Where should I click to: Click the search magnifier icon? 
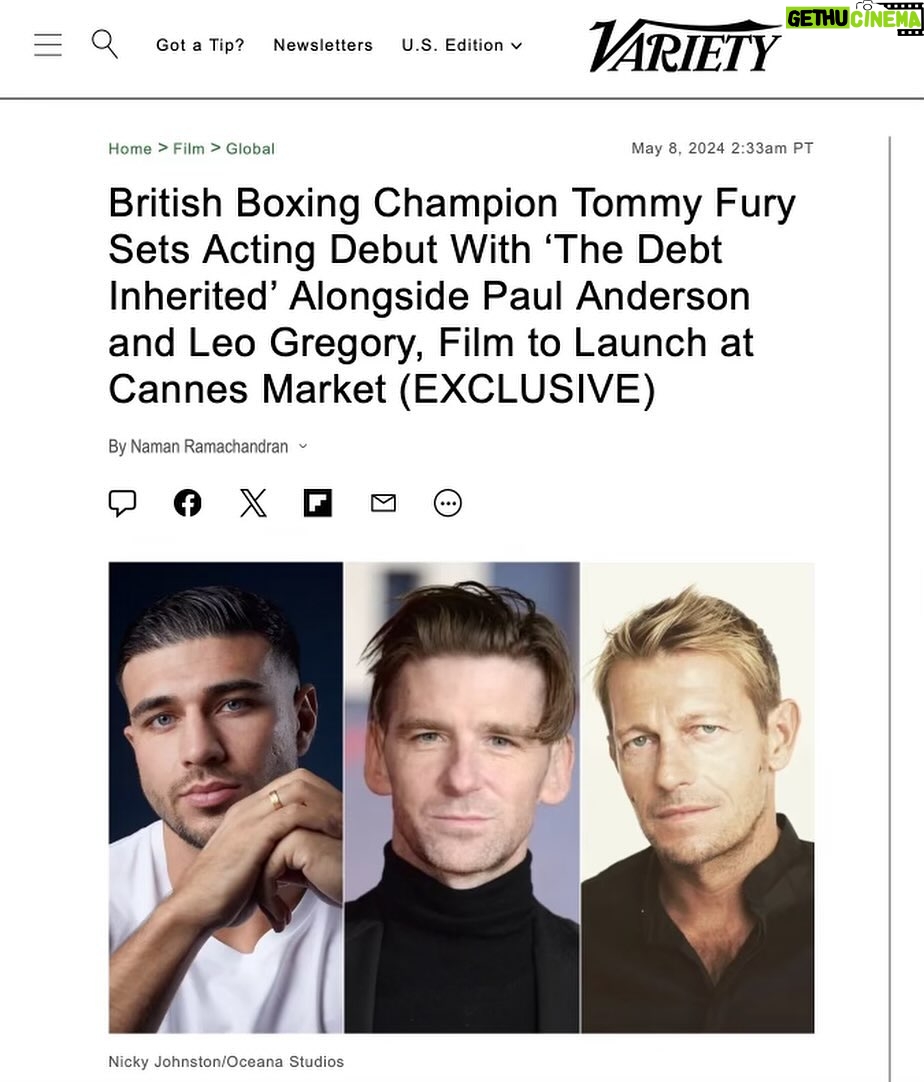pyautogui.click(x=104, y=43)
